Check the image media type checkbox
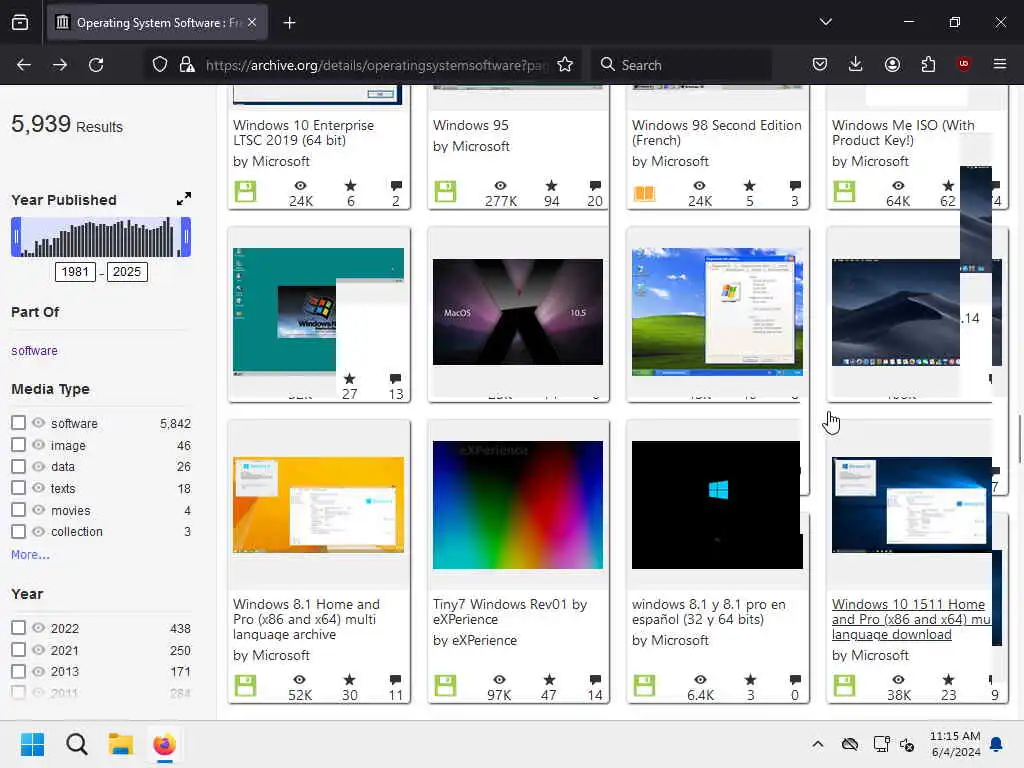Viewport: 1024px width, 768px height. [x=18, y=445]
